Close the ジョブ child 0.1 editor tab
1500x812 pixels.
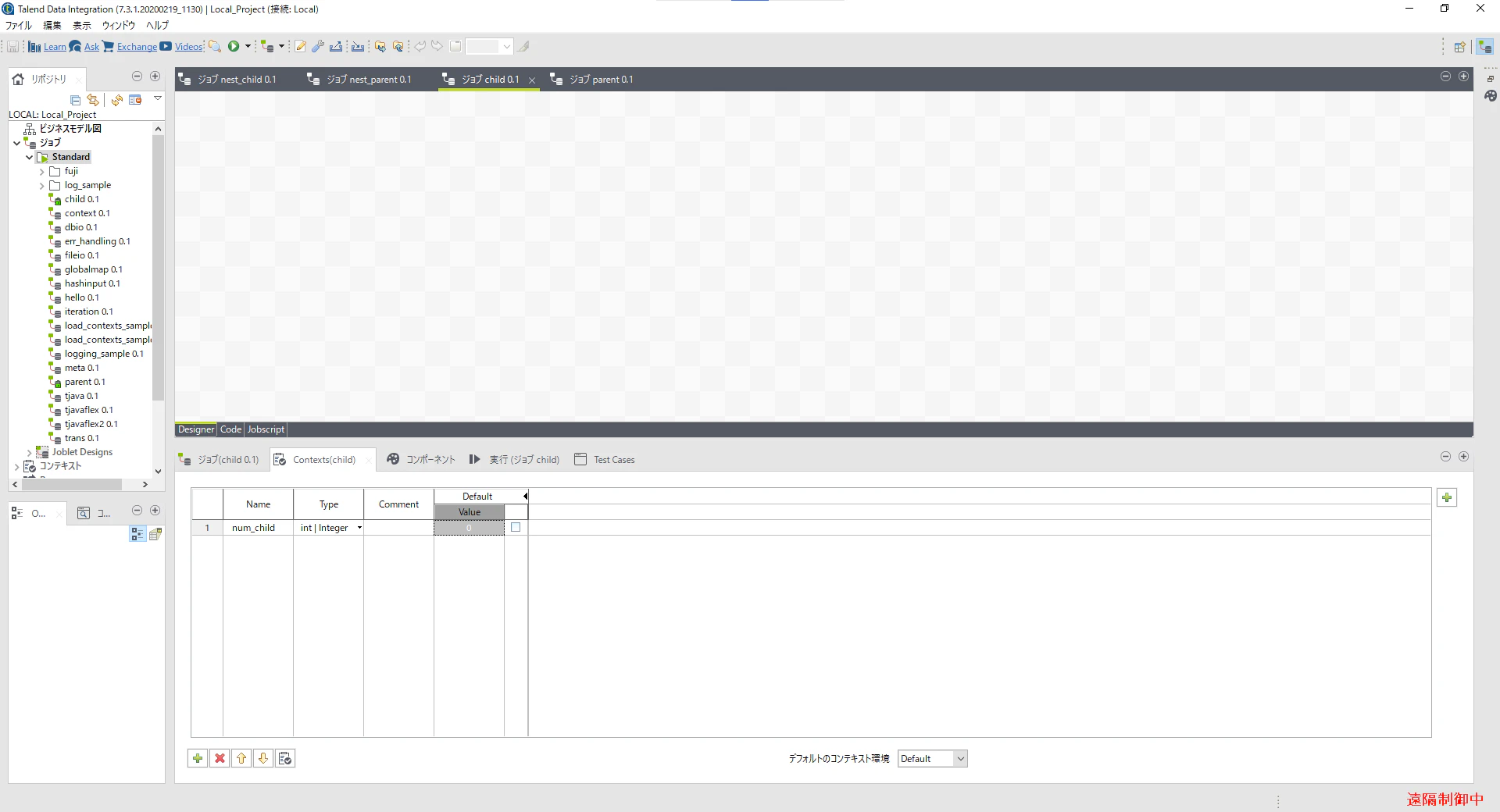532,80
